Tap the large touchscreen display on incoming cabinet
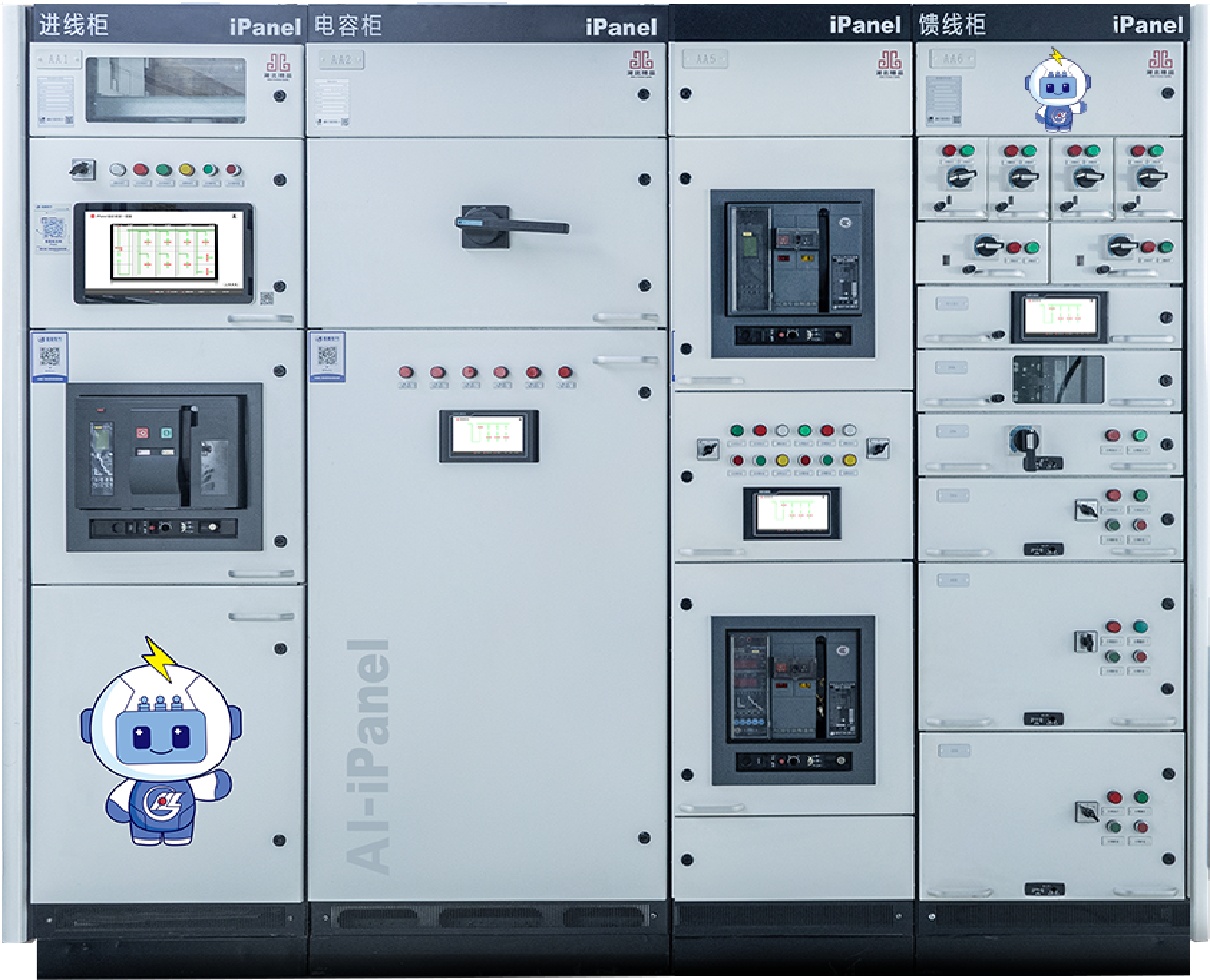This screenshot has width=1210, height=980. [164, 251]
